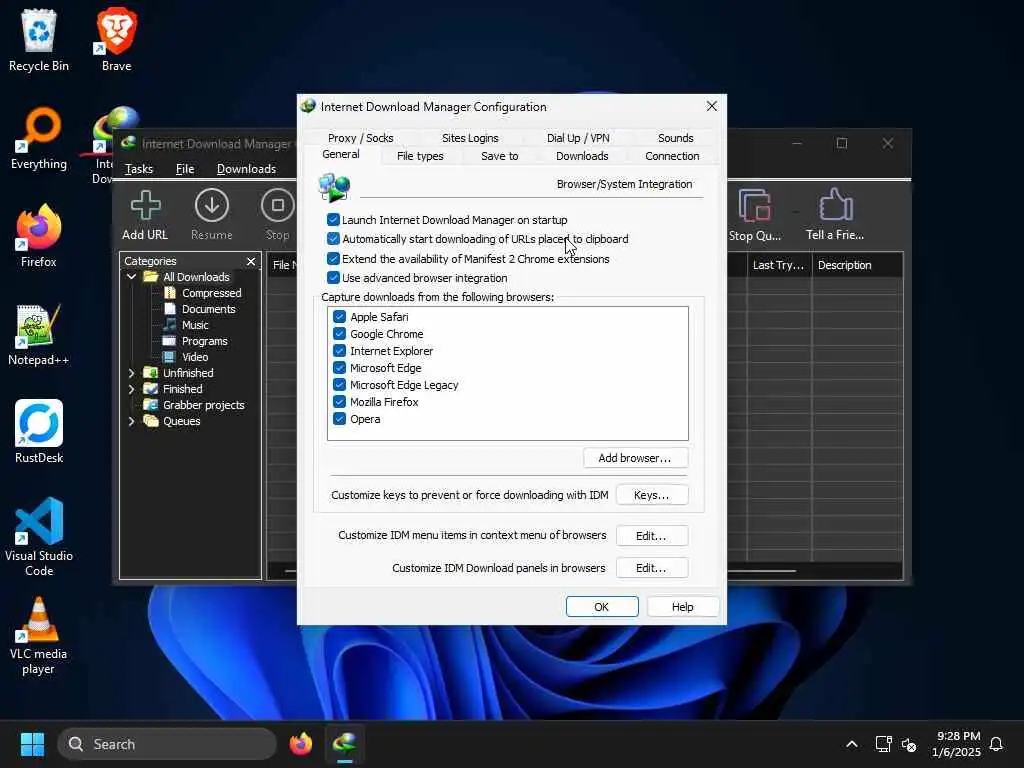Select the Programs category
The height and width of the screenshot is (768, 1024).
pos(204,341)
